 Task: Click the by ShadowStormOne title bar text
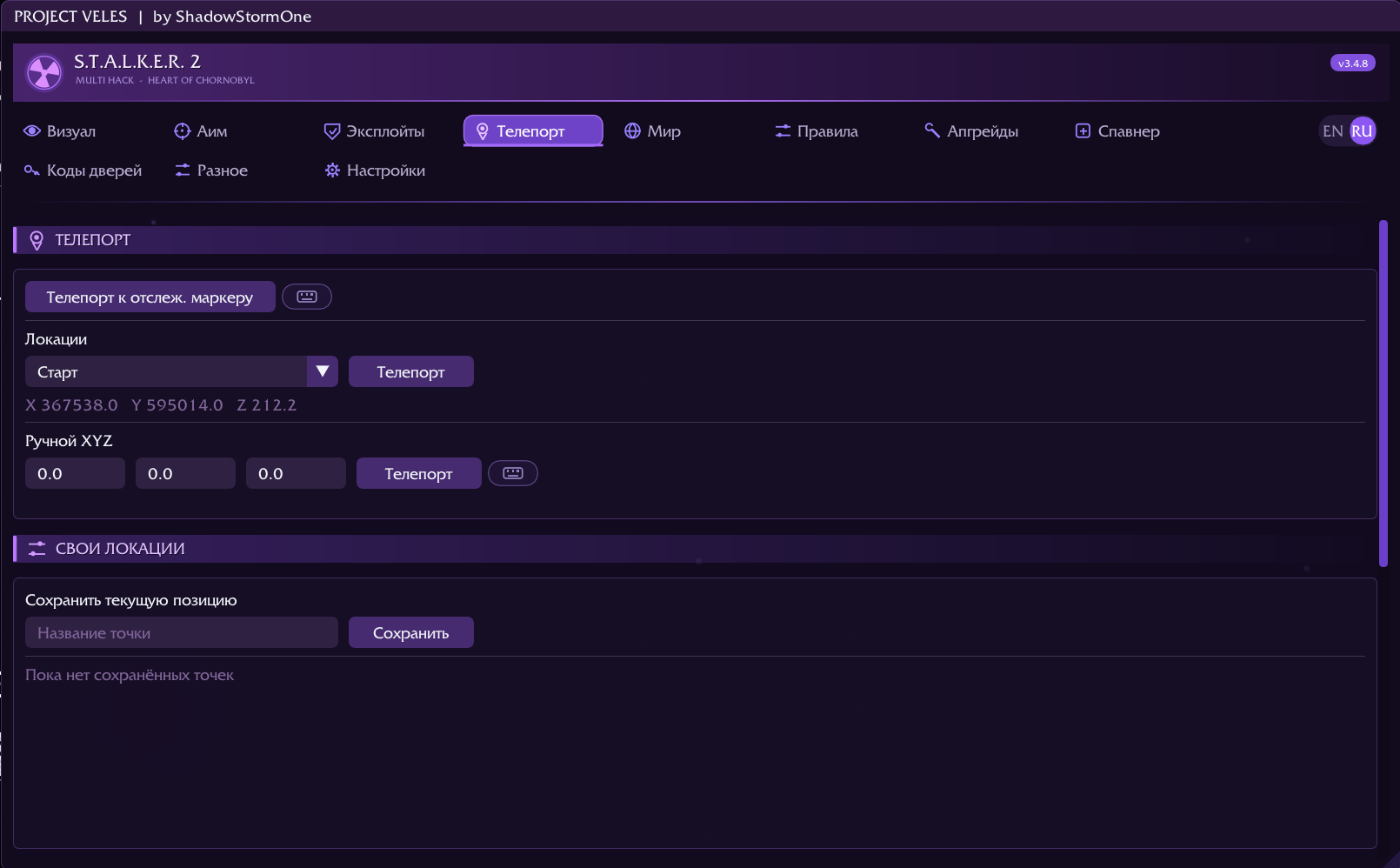(232, 17)
